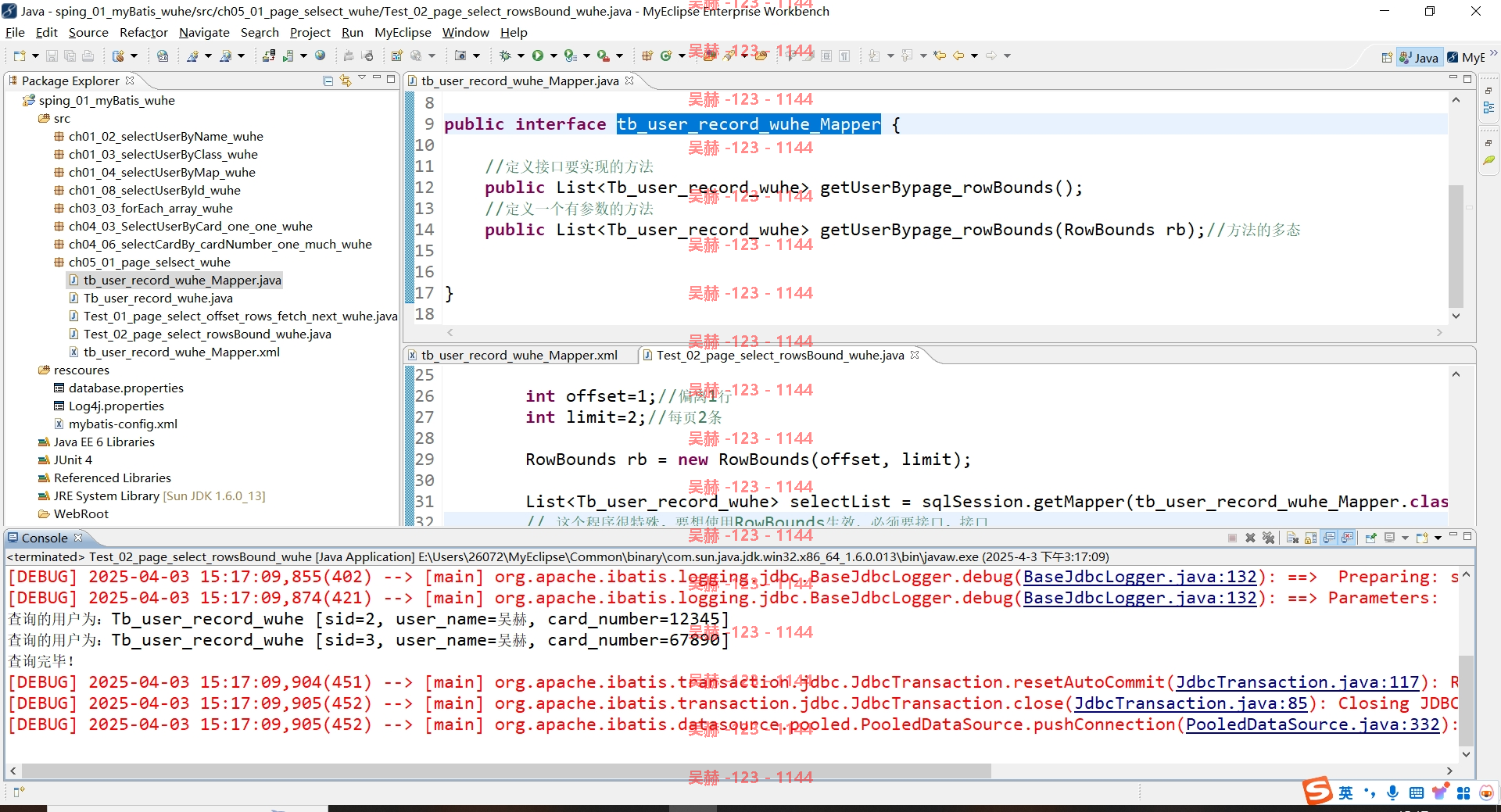Toggle Show Console on standard output change
Image resolution: width=1501 pixels, height=812 pixels.
coord(1329,538)
